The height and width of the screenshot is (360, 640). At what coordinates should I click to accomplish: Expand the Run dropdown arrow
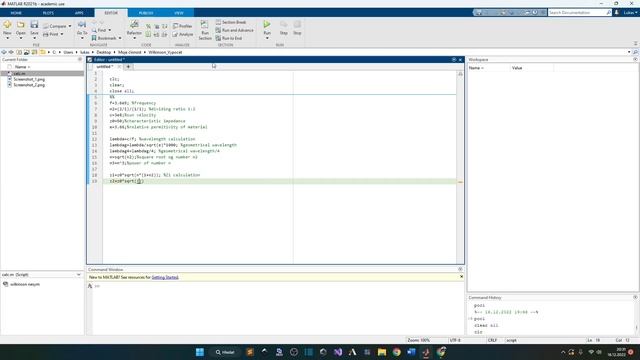tap(267, 38)
